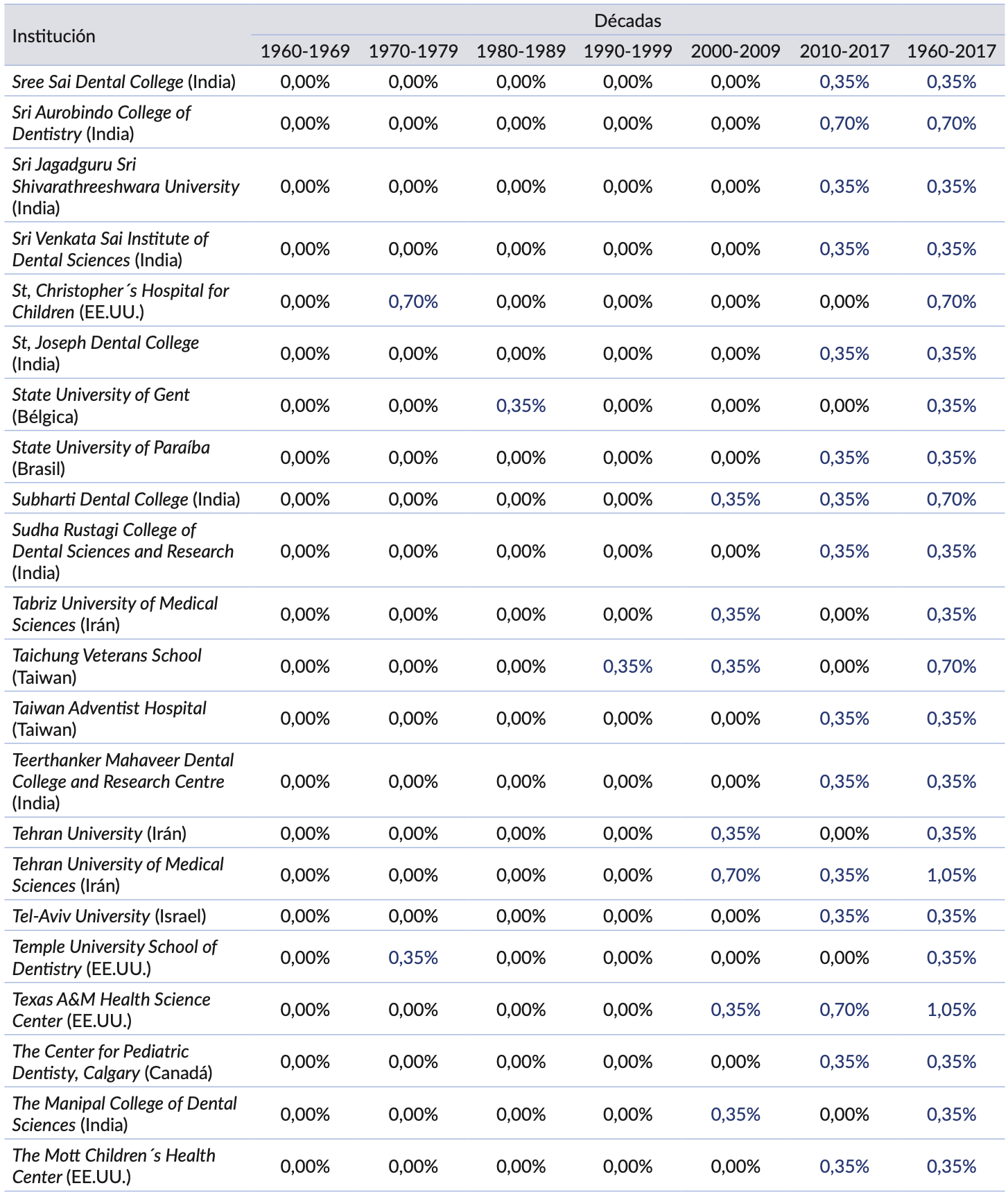The height and width of the screenshot is (1197, 1008).
Task: Select the Tehran University (Irán) row label
Action: [99, 834]
